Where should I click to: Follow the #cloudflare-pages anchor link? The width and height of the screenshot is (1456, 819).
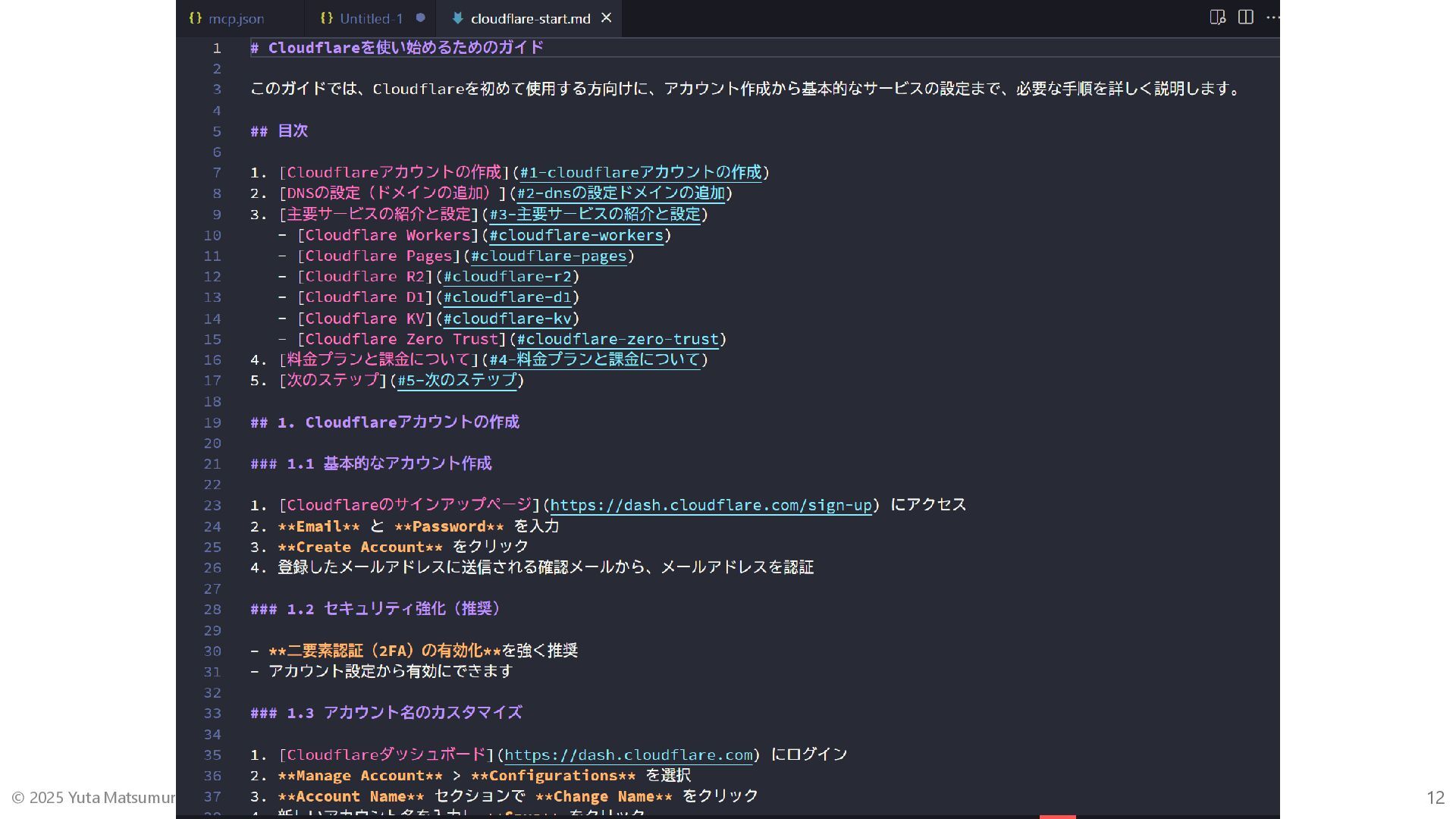click(549, 256)
